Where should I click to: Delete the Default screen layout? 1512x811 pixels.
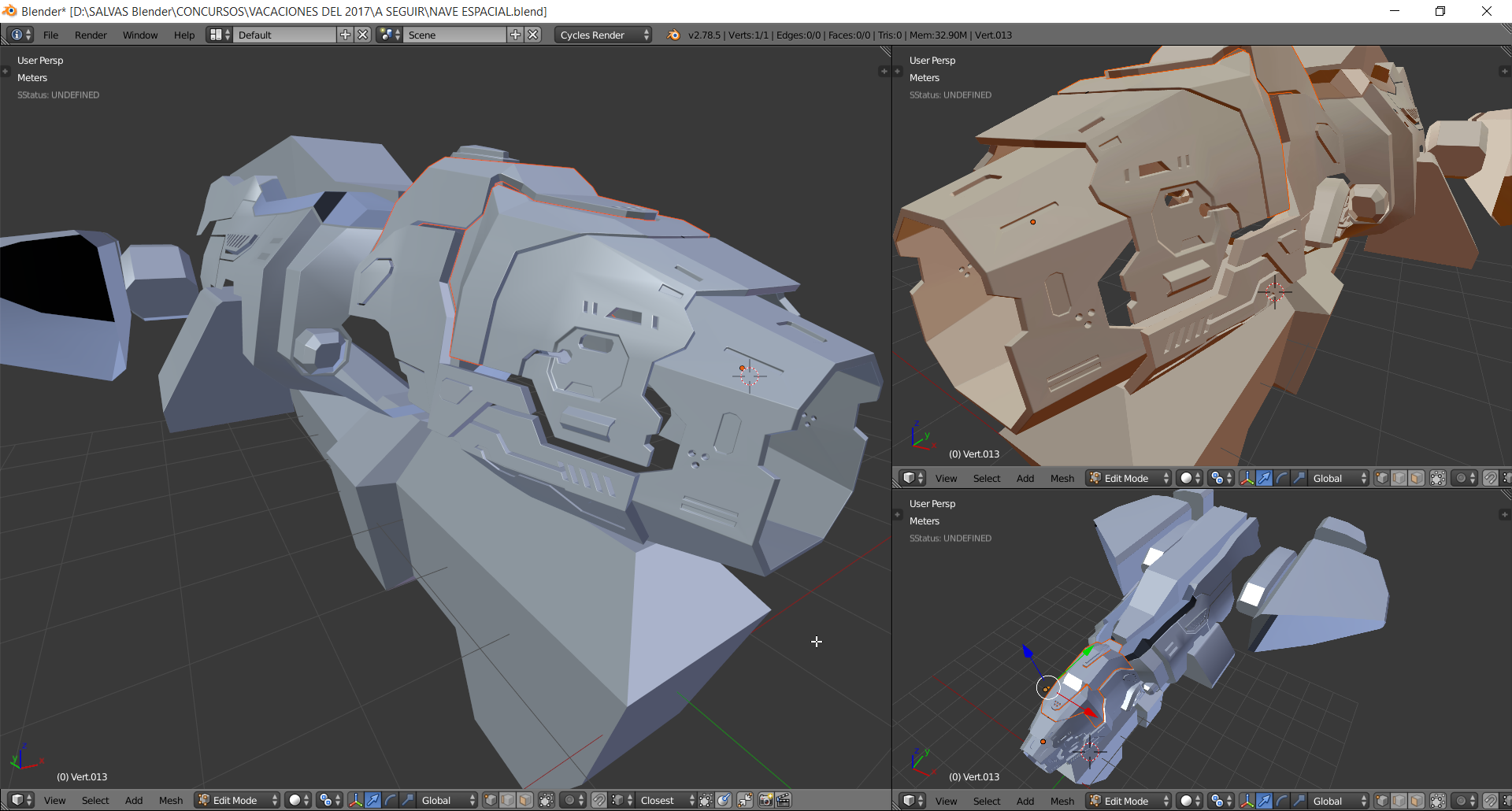tap(363, 35)
